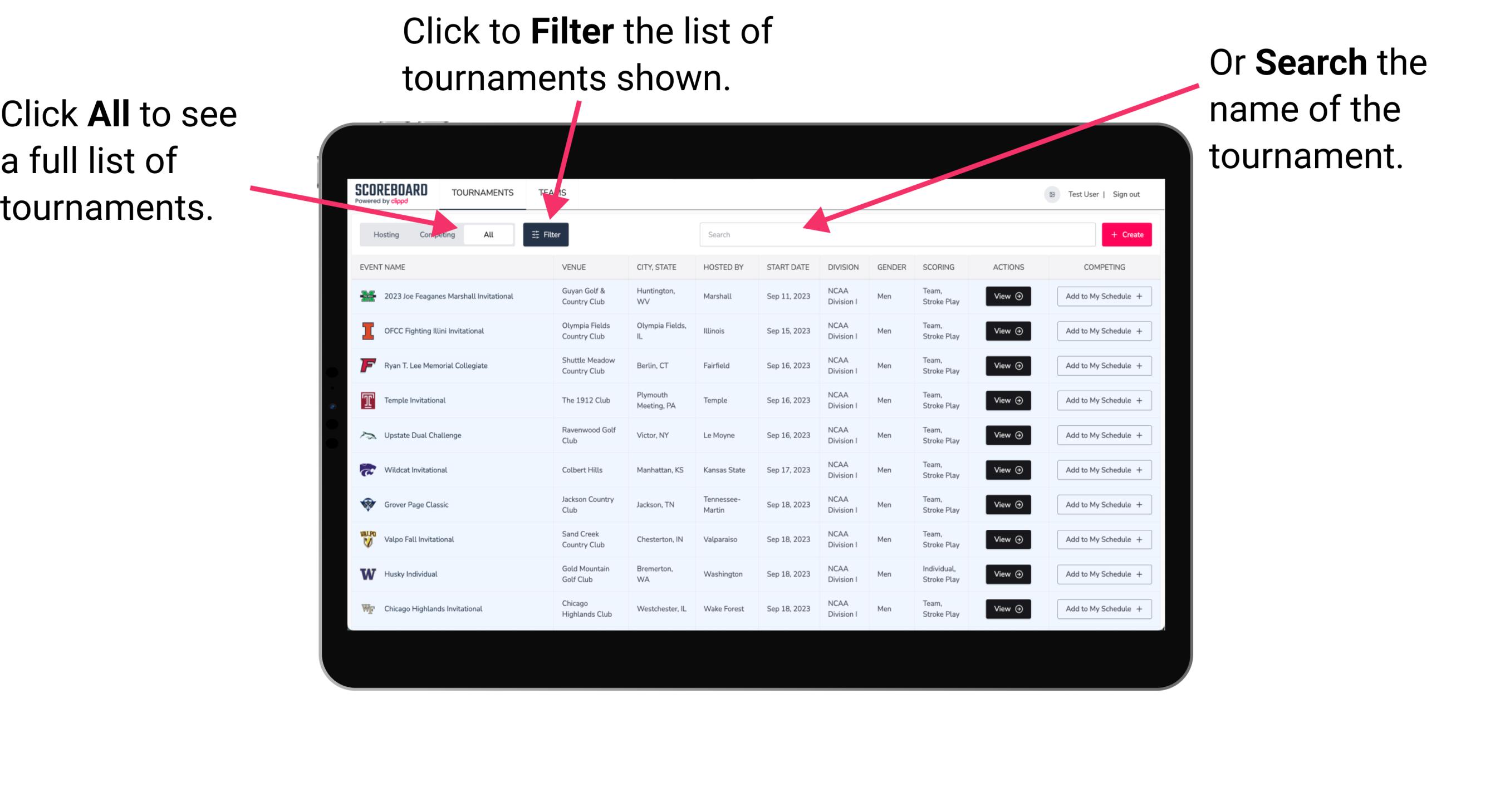Viewport: 1510px width, 812px height.
Task: Open the Filter dropdown options
Action: [x=547, y=234]
